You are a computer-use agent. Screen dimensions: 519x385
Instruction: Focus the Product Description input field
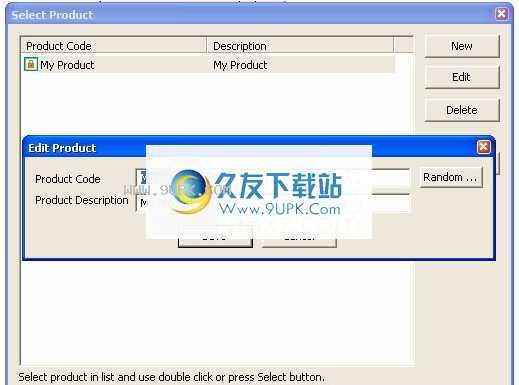pos(273,203)
